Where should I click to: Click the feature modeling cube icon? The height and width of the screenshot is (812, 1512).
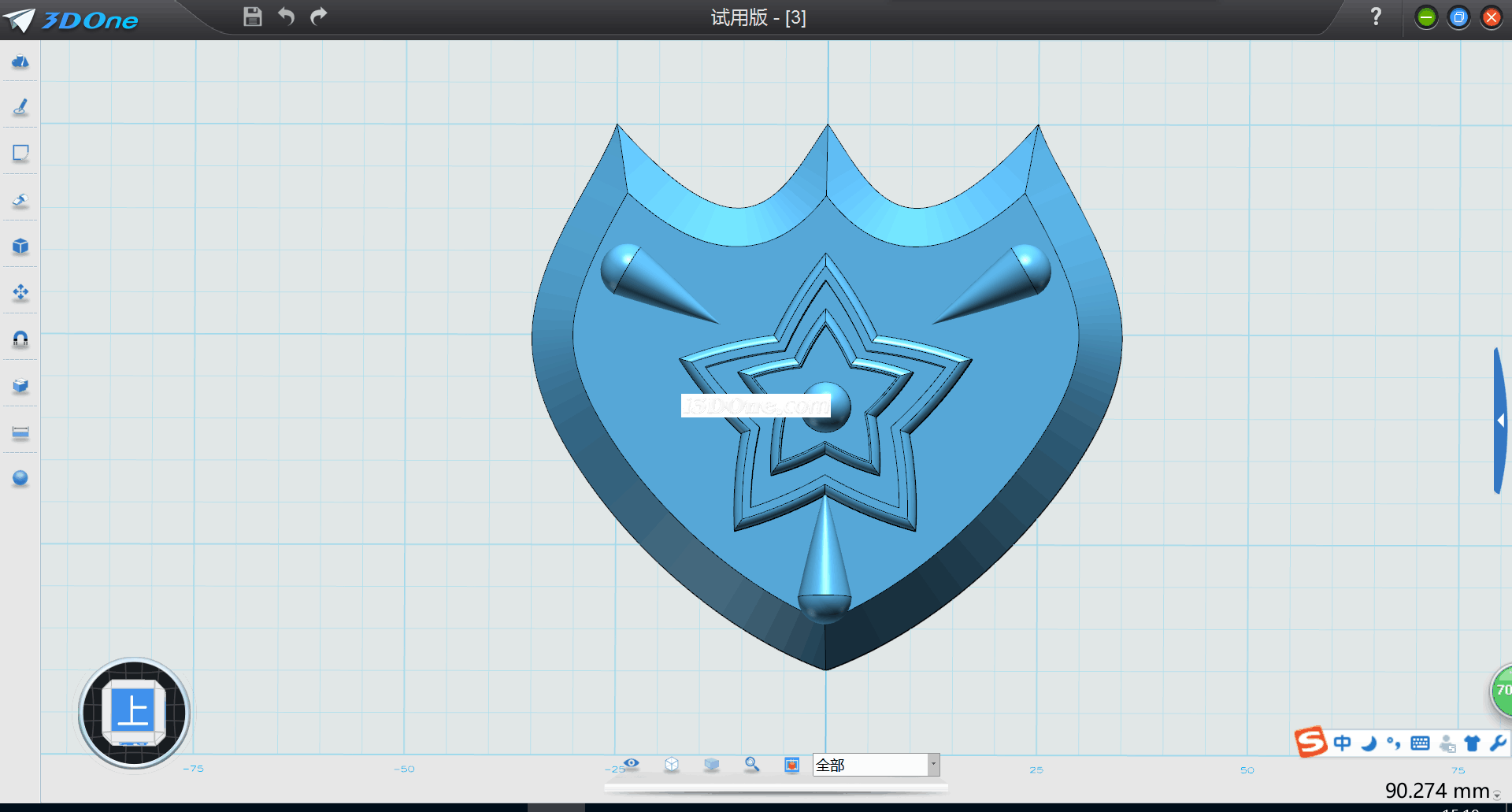[x=20, y=247]
